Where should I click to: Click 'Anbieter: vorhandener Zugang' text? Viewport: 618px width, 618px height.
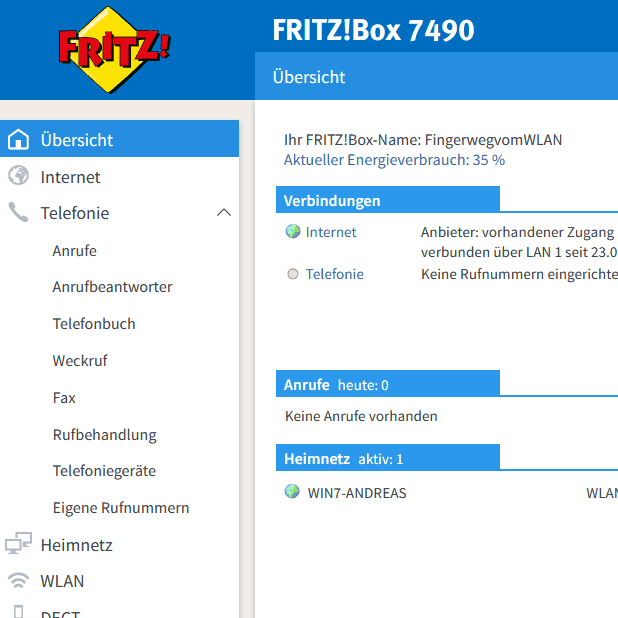(517, 233)
